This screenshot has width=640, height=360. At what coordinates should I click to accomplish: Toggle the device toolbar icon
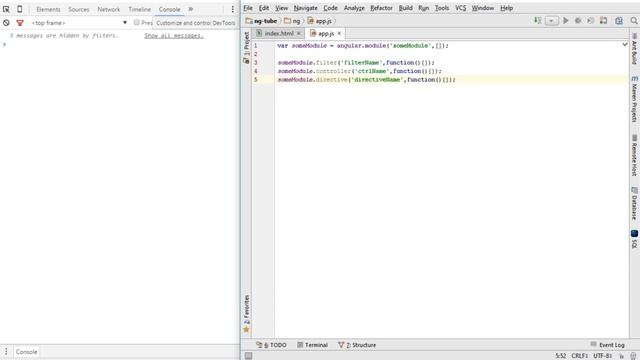pos(20,9)
